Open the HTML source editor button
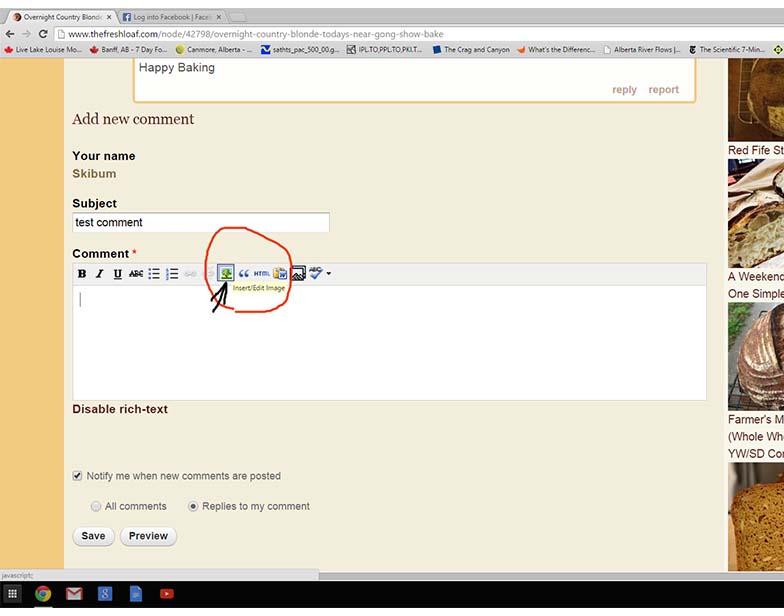784x616 pixels. pos(261,274)
